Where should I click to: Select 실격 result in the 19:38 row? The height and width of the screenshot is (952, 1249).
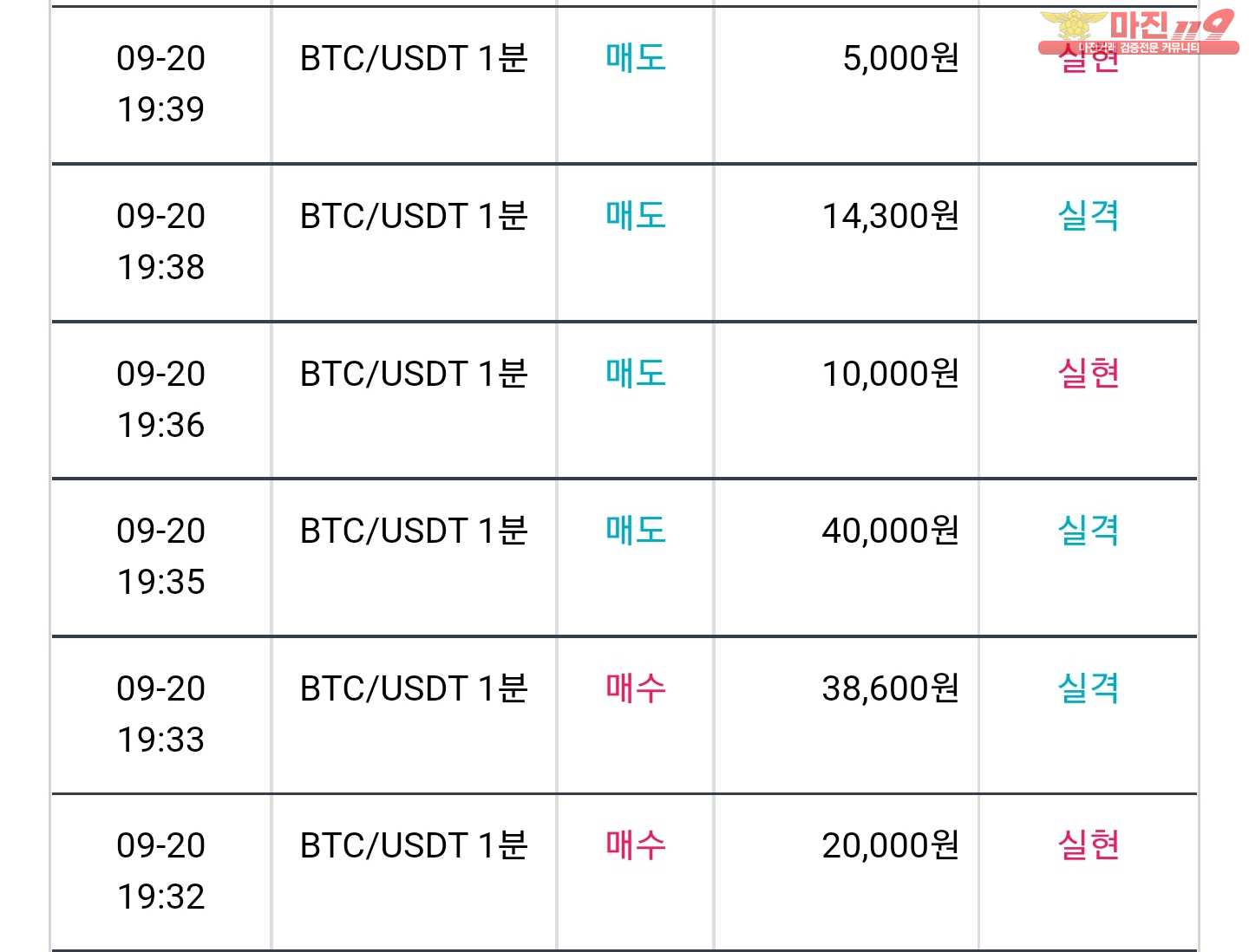pos(1089,215)
